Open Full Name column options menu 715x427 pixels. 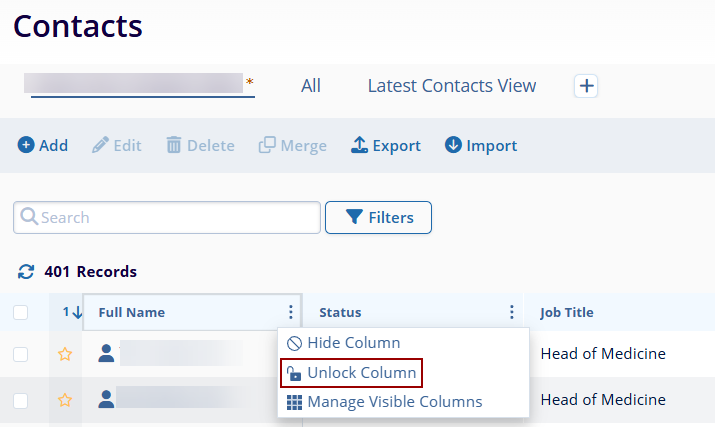[291, 312]
